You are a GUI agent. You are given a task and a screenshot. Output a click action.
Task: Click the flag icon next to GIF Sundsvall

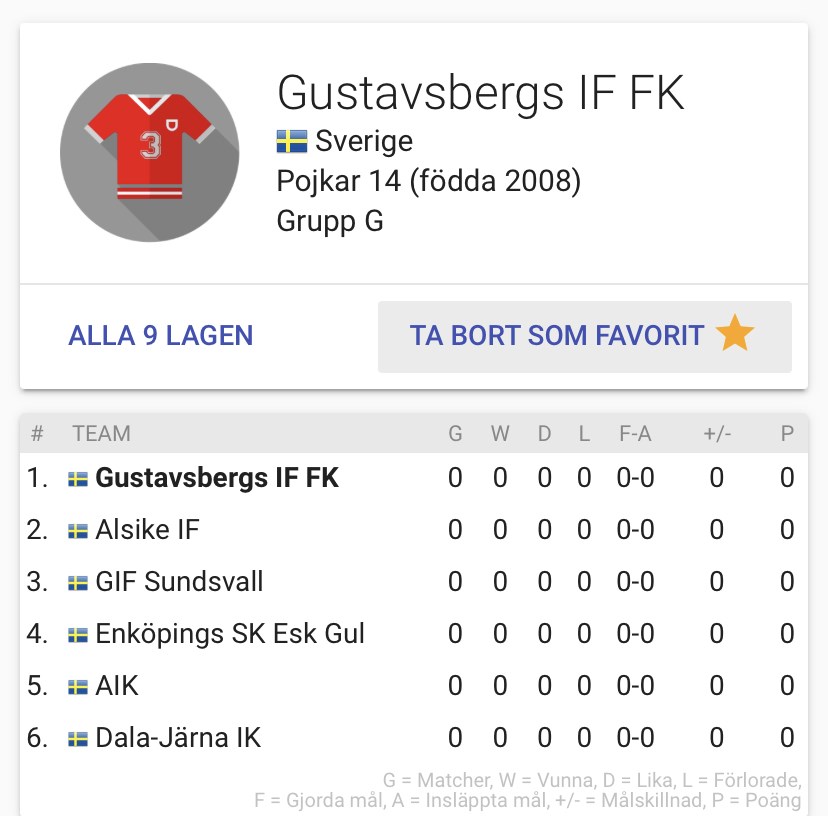click(78, 583)
